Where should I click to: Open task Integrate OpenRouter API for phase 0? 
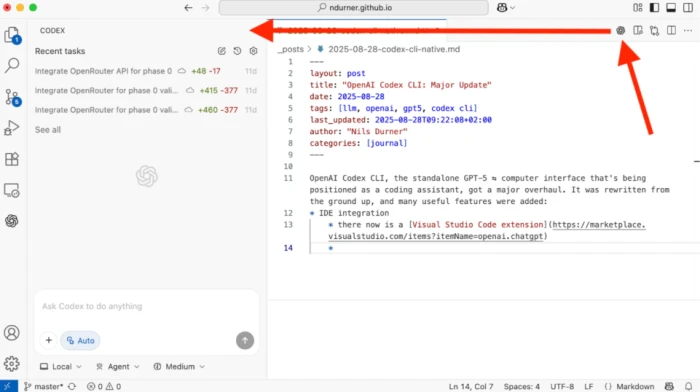point(146,71)
